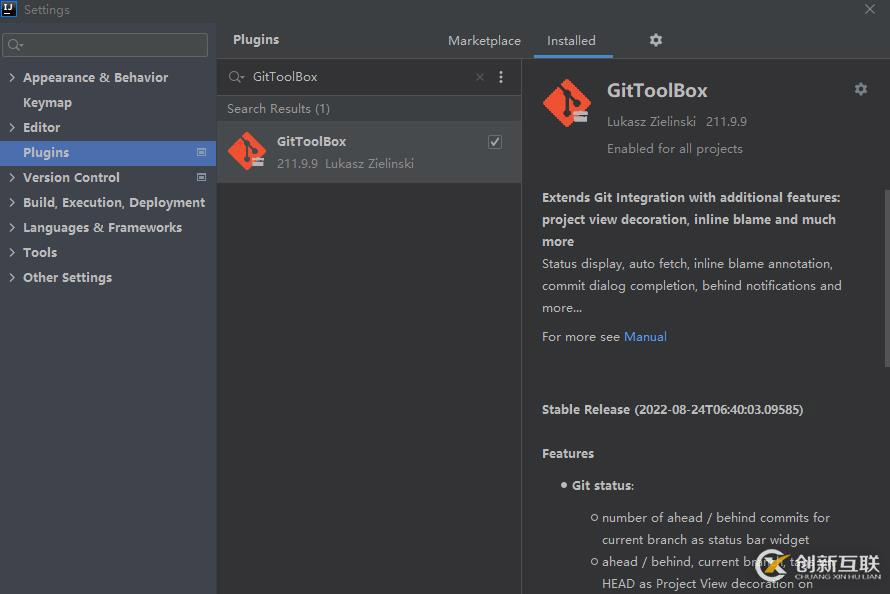Open the Manual link for GitToolBox
Image resolution: width=890 pixels, height=594 pixels.
[645, 336]
